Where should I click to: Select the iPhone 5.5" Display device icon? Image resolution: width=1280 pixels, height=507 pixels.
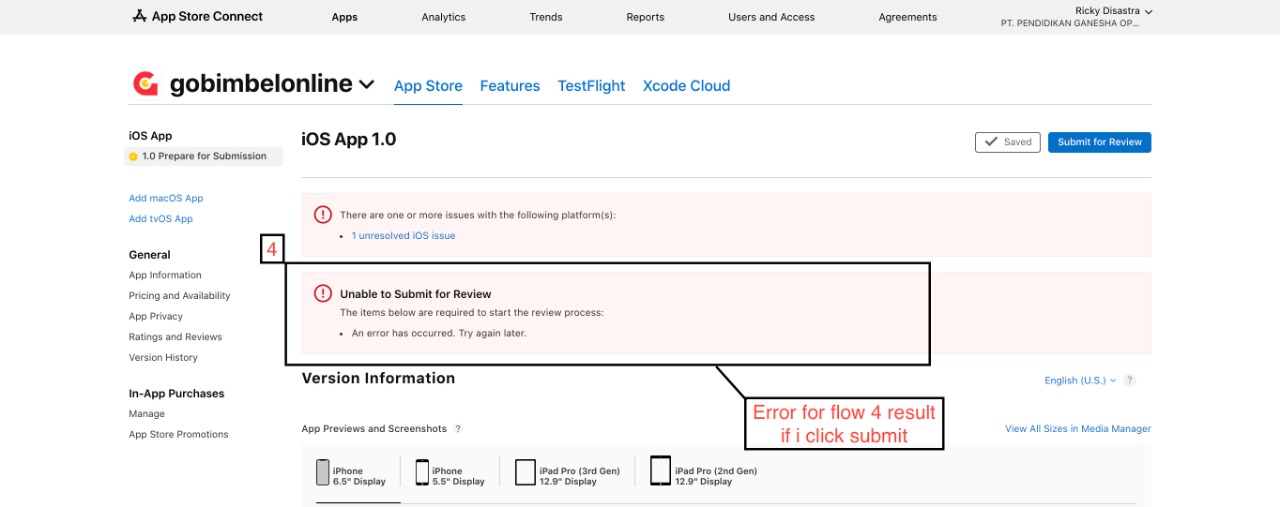pos(422,472)
